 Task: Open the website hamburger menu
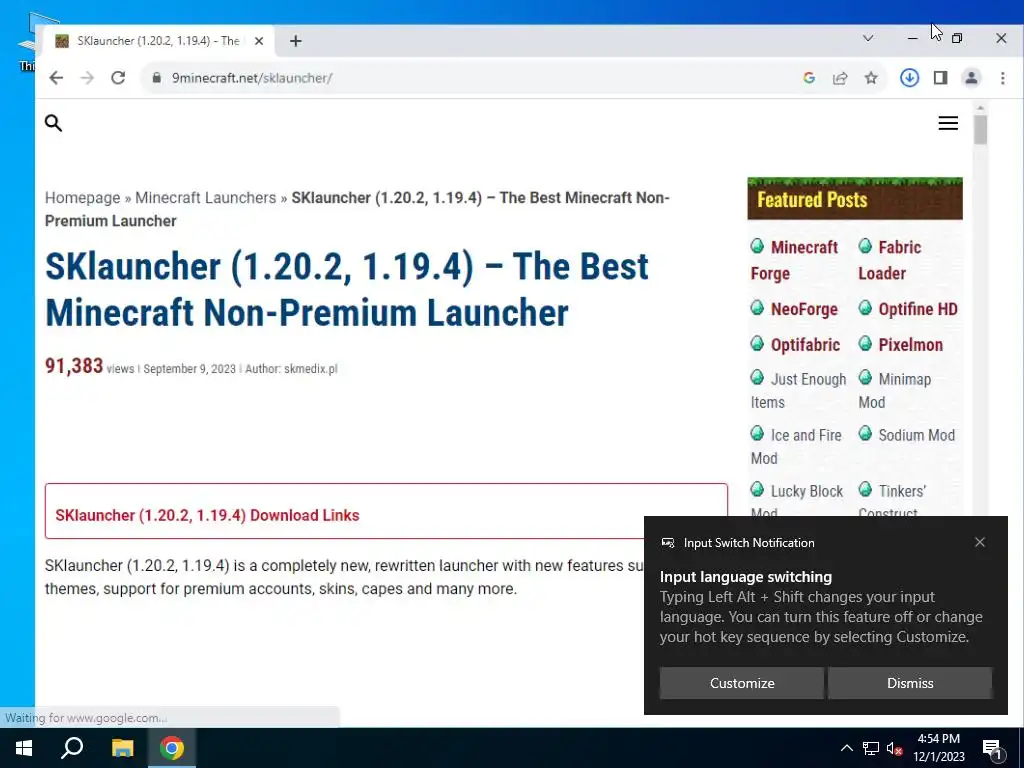click(948, 123)
